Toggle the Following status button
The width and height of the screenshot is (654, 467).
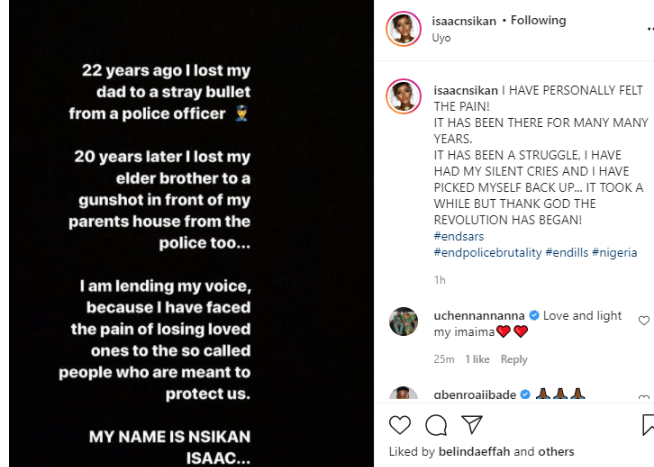538,20
